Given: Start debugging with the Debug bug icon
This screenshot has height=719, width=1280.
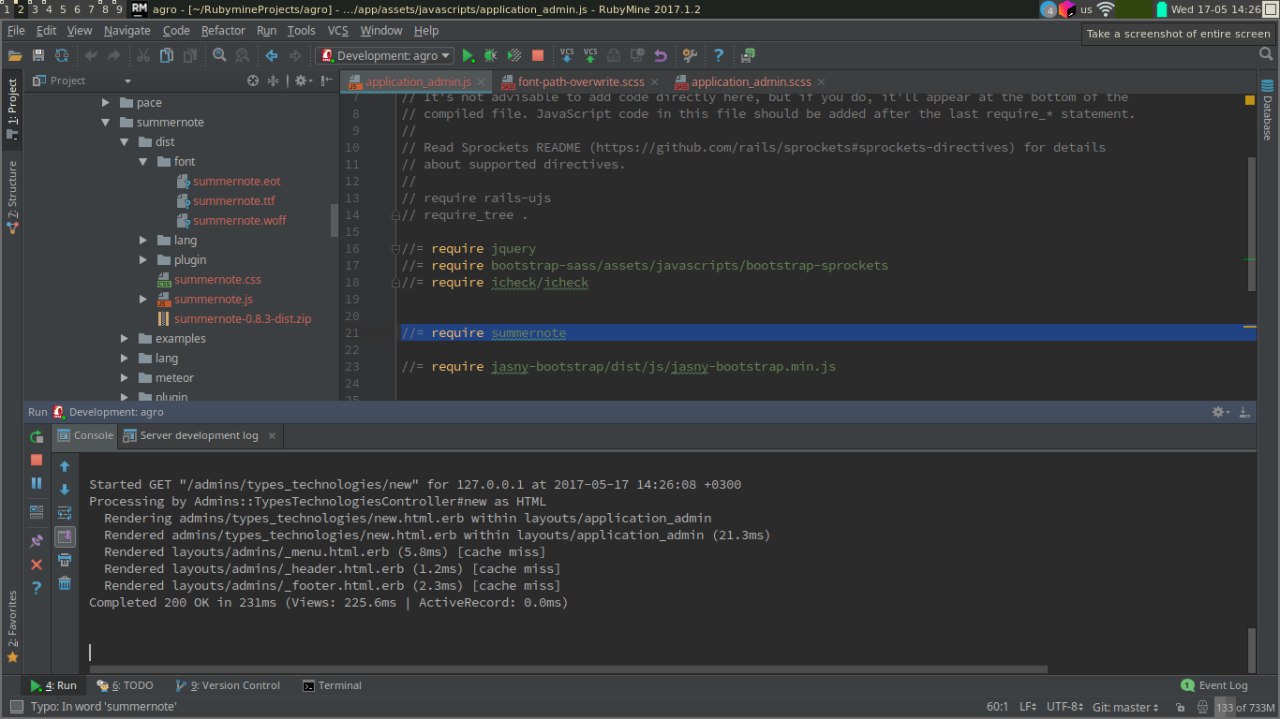Looking at the screenshot, I should (x=490, y=56).
